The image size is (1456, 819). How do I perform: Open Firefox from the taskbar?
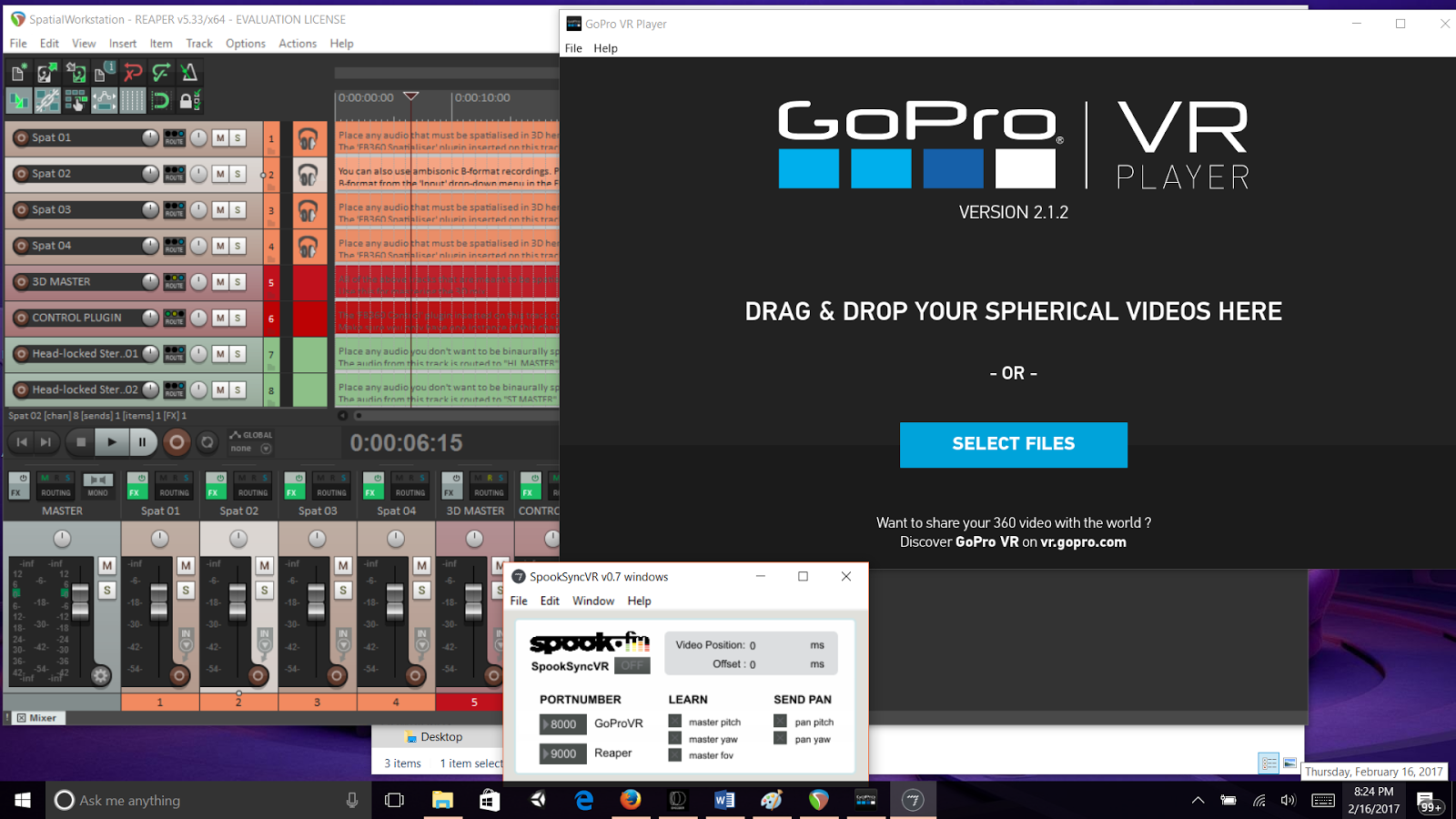click(630, 800)
